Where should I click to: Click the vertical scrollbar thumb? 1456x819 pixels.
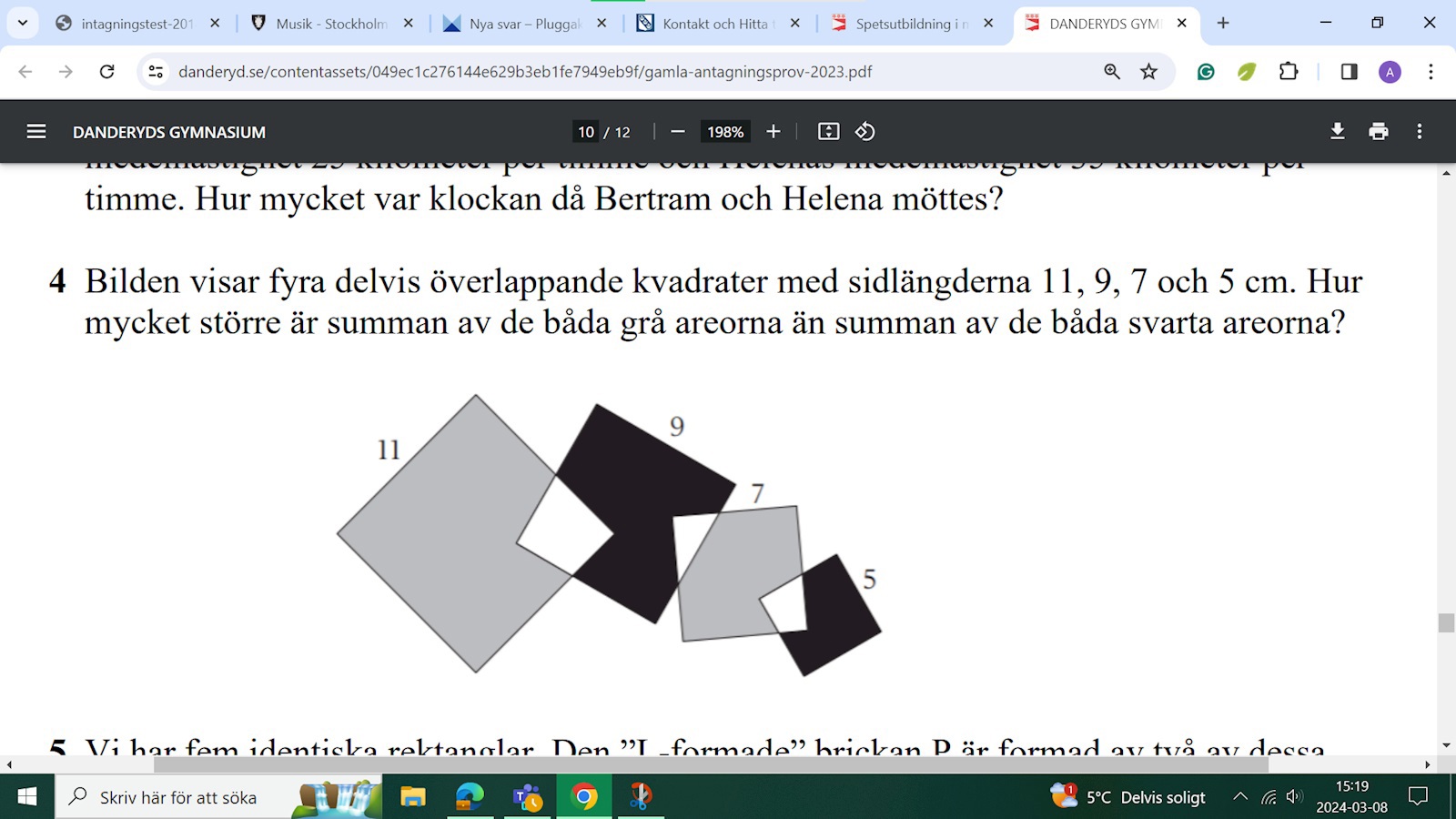point(1446,622)
